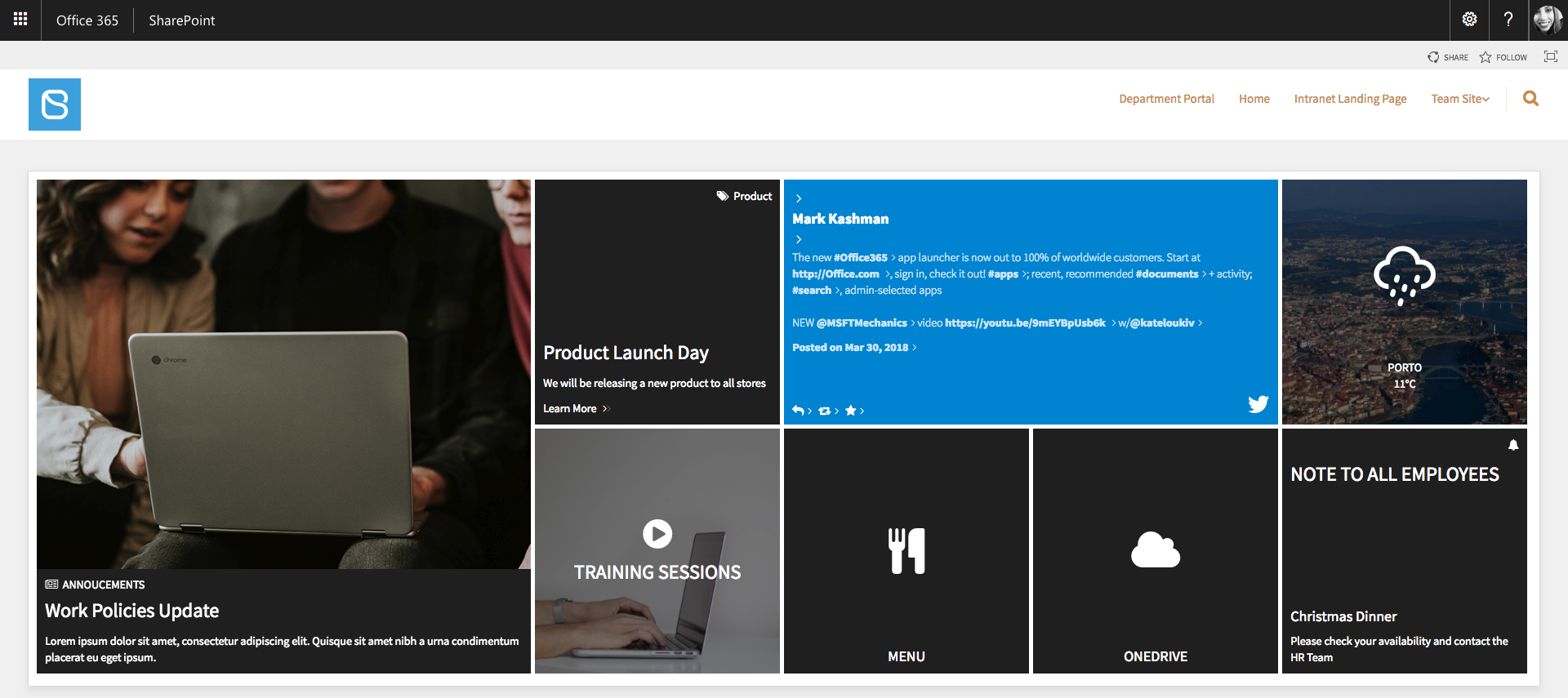Click the #apps hashtag
Image resolution: width=1568 pixels, height=698 pixels.
click(1003, 273)
